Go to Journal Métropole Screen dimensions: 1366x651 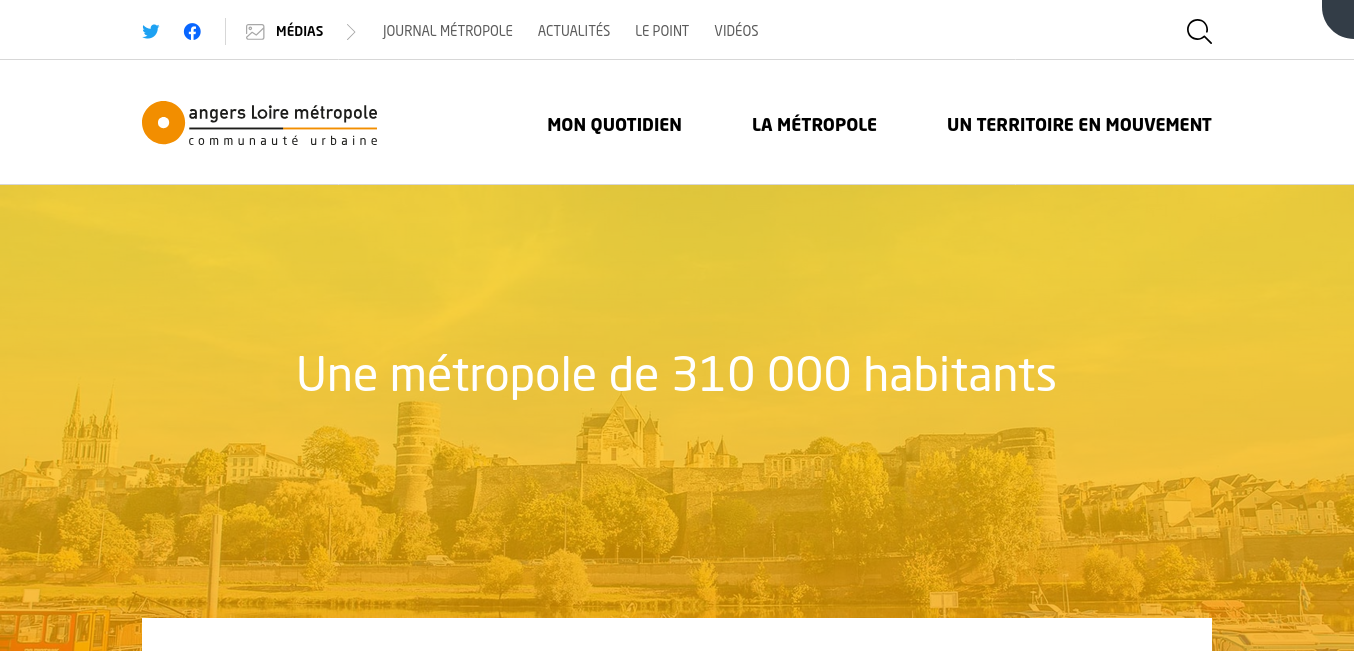click(x=447, y=31)
